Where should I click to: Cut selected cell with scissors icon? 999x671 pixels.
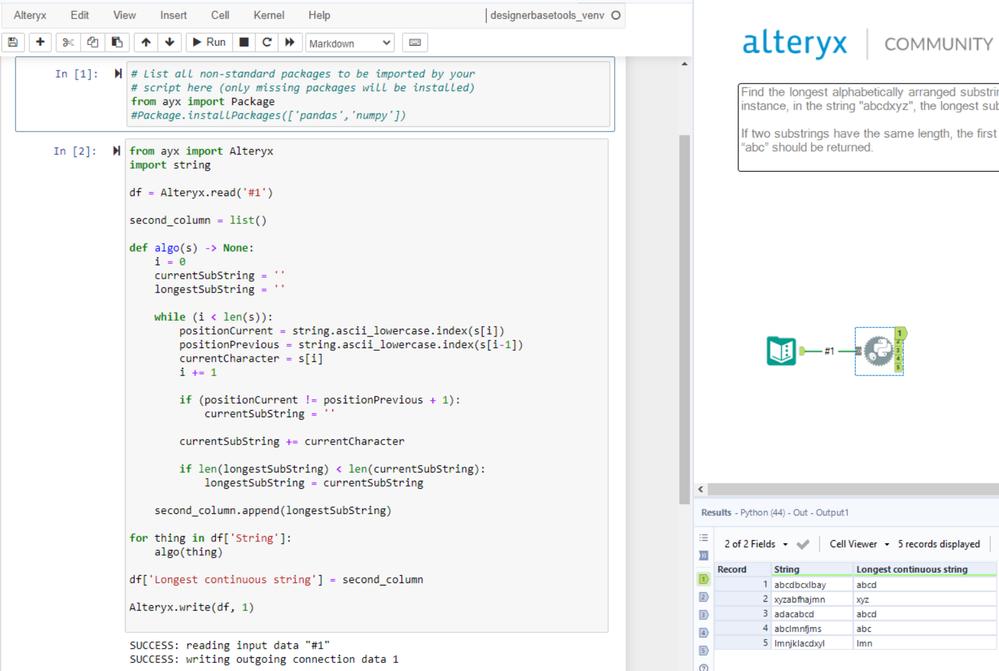[x=68, y=42]
